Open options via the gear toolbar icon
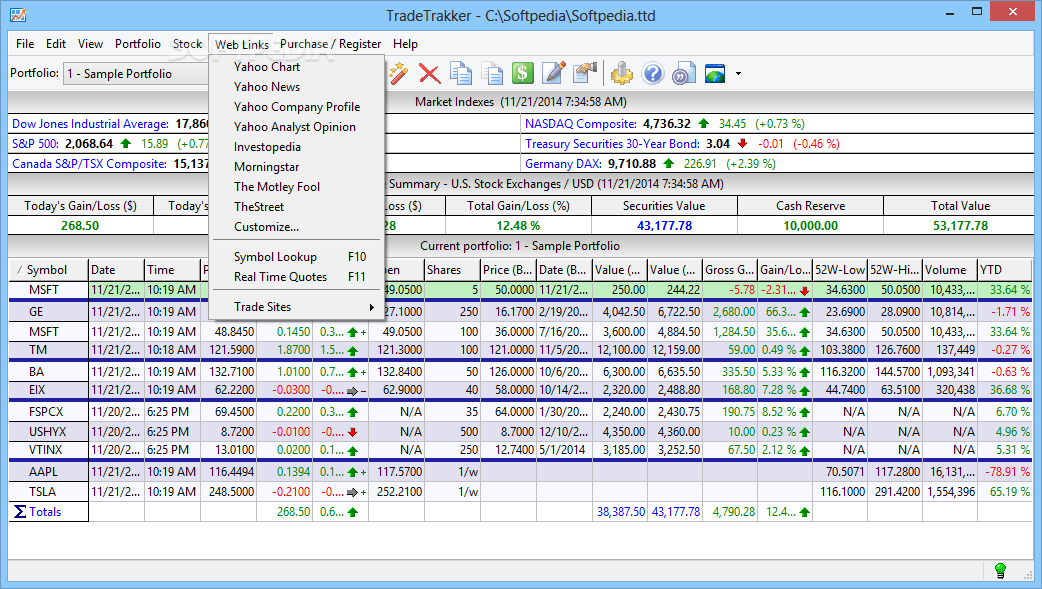 pos(622,73)
